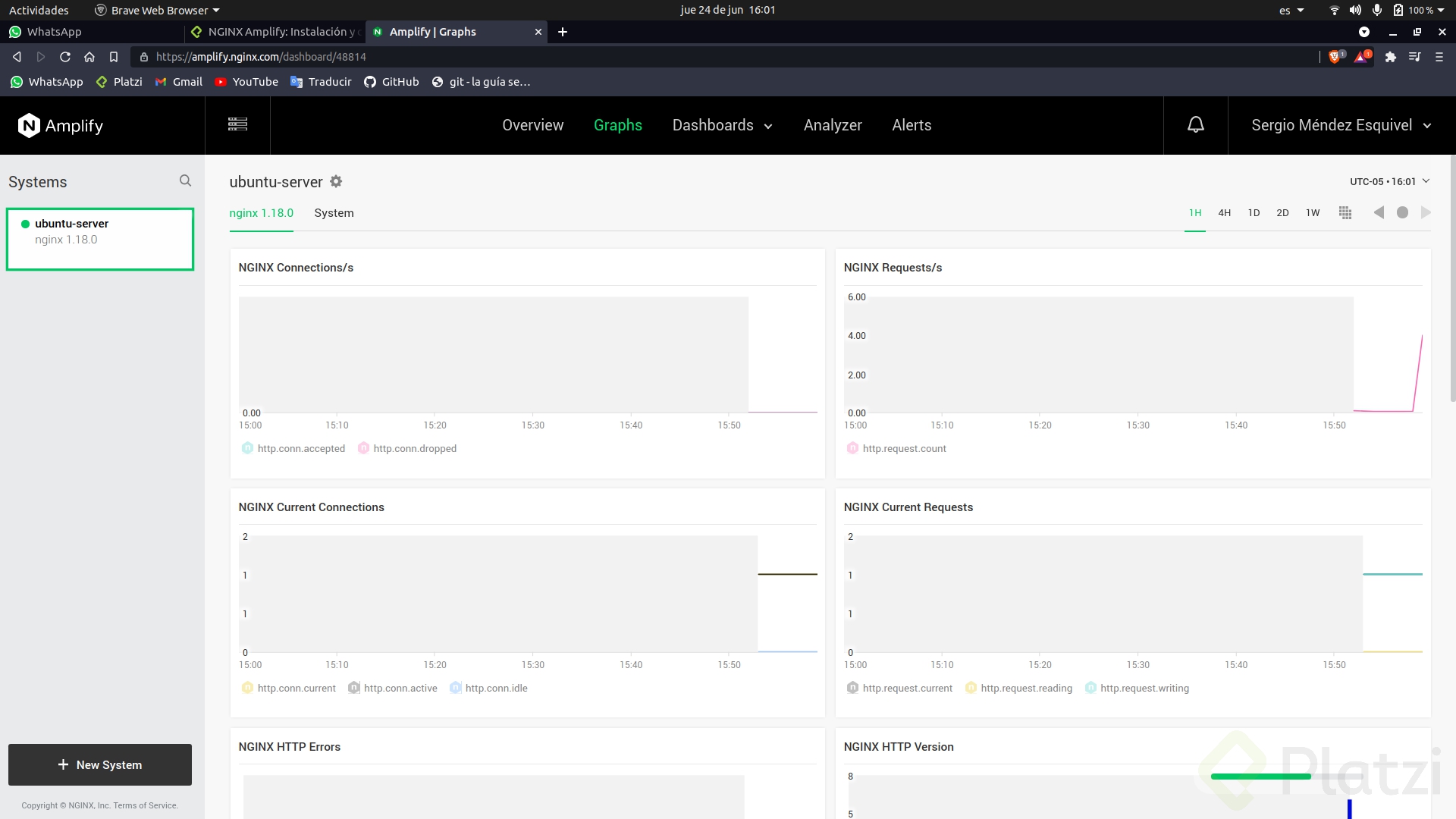The height and width of the screenshot is (819, 1456).
Task: Open the Analyzer page
Action: pyautogui.click(x=833, y=125)
